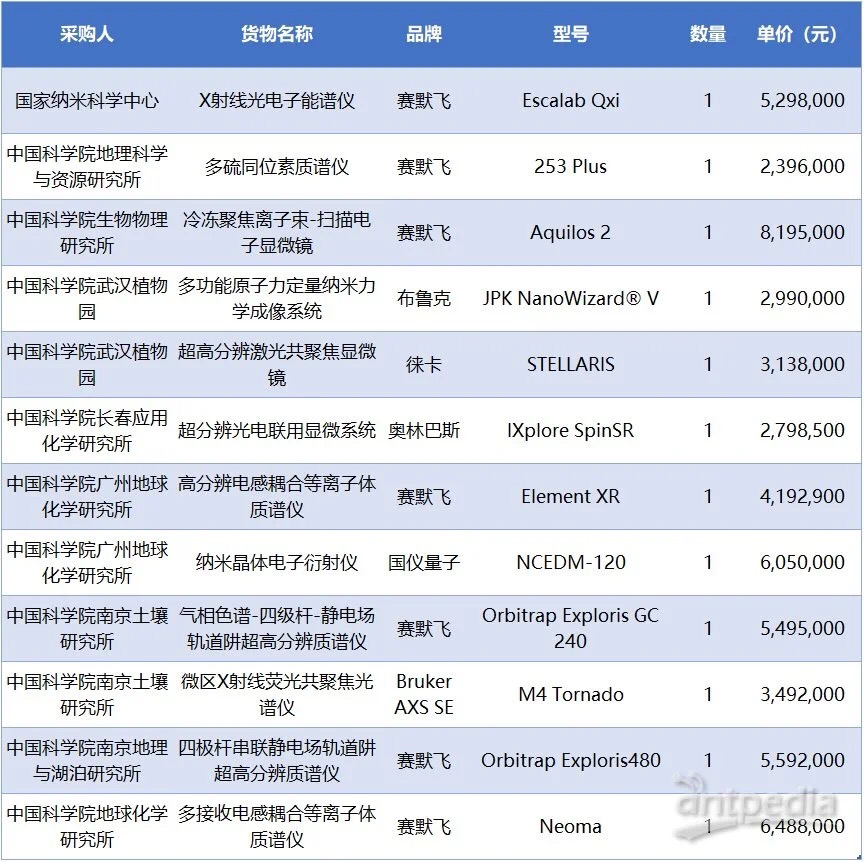Click the price 6,050,000
Screen dimensions: 864x862
802,562
